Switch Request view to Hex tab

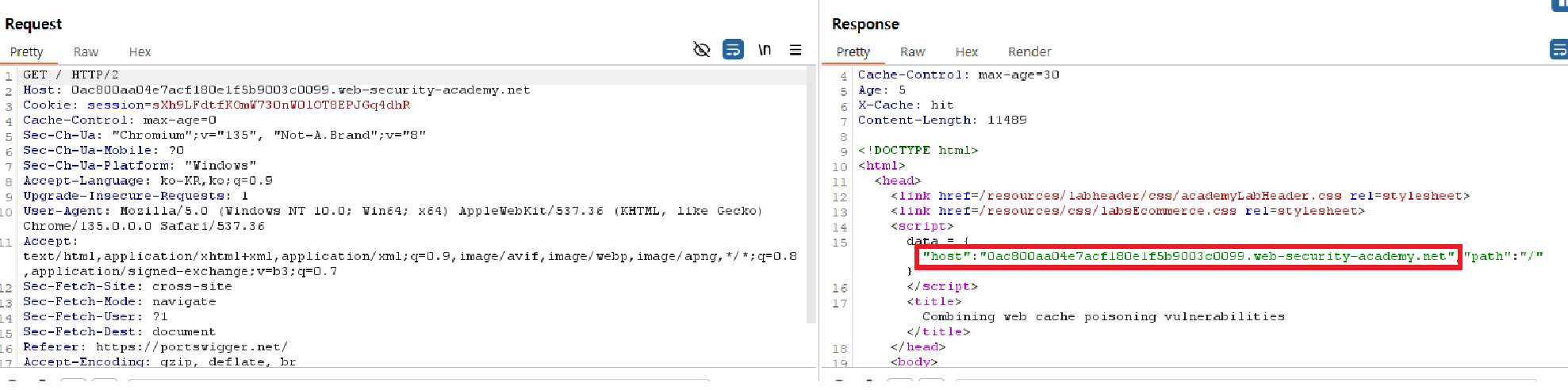[140, 52]
